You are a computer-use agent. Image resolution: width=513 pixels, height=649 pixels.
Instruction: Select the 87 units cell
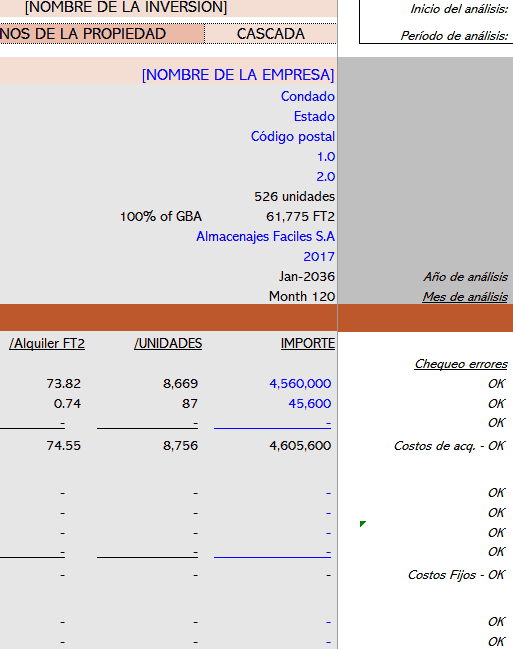(x=190, y=404)
